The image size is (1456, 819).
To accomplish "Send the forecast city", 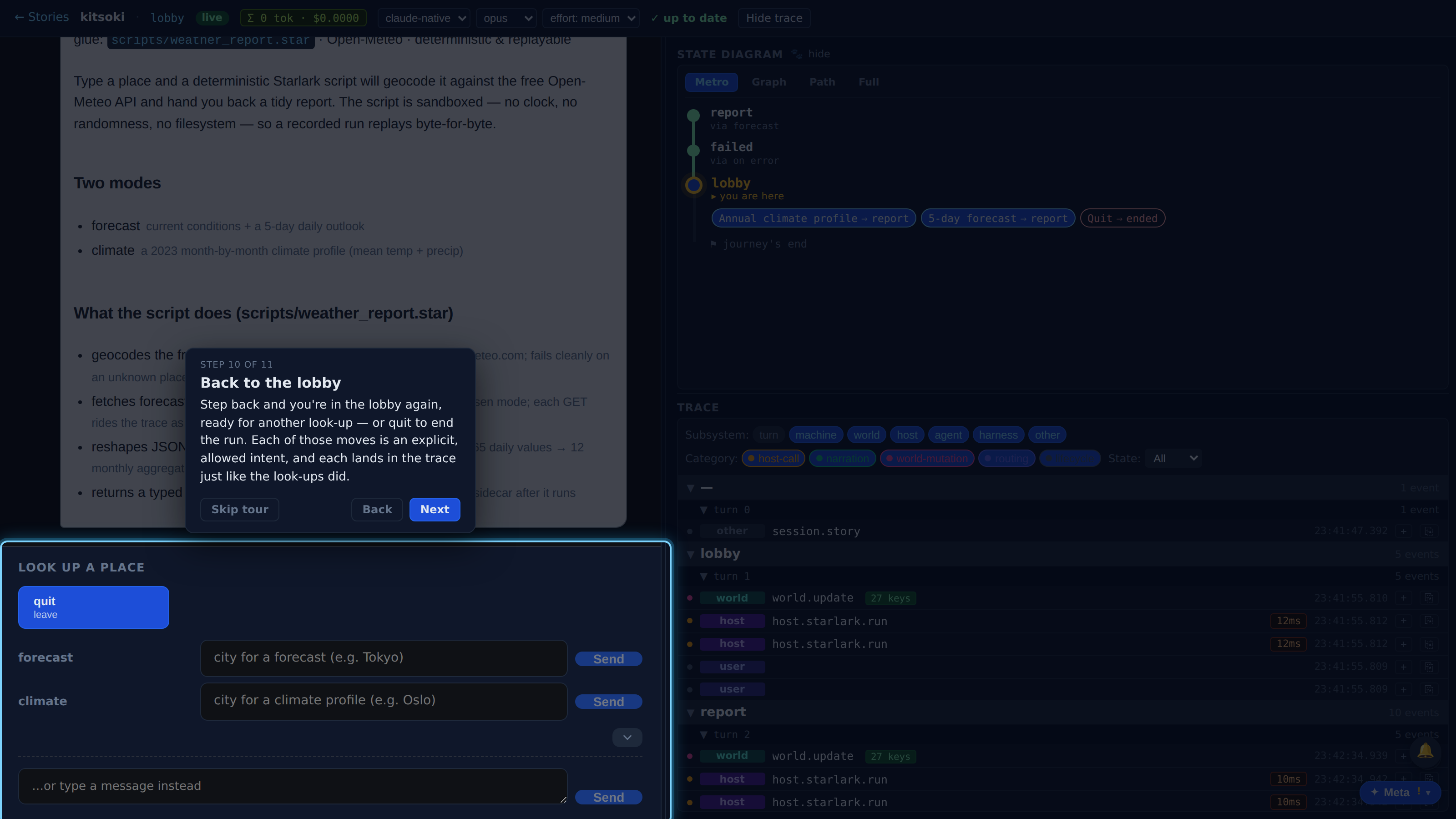I will tap(608, 659).
